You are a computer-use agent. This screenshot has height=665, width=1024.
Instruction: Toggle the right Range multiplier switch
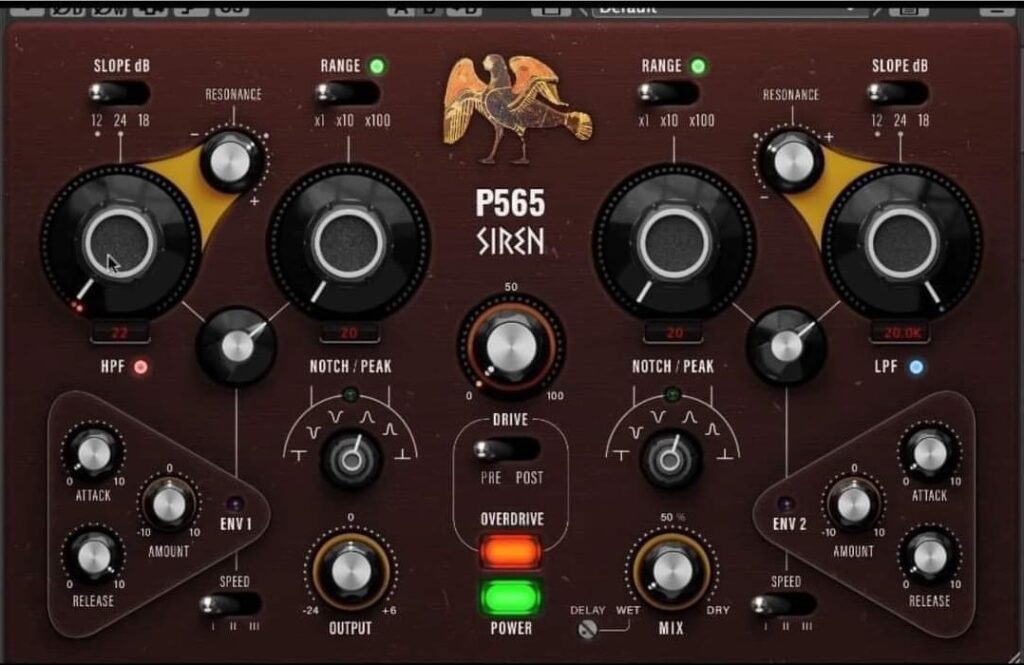click(x=667, y=93)
